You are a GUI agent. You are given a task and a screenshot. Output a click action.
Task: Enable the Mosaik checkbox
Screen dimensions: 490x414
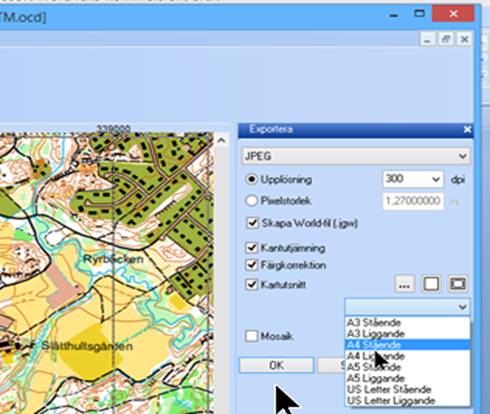[251, 336]
